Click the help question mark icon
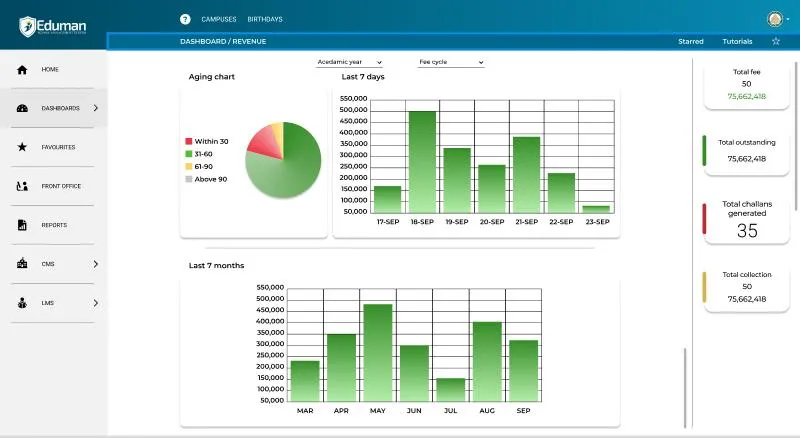The image size is (800, 438). pos(185,19)
